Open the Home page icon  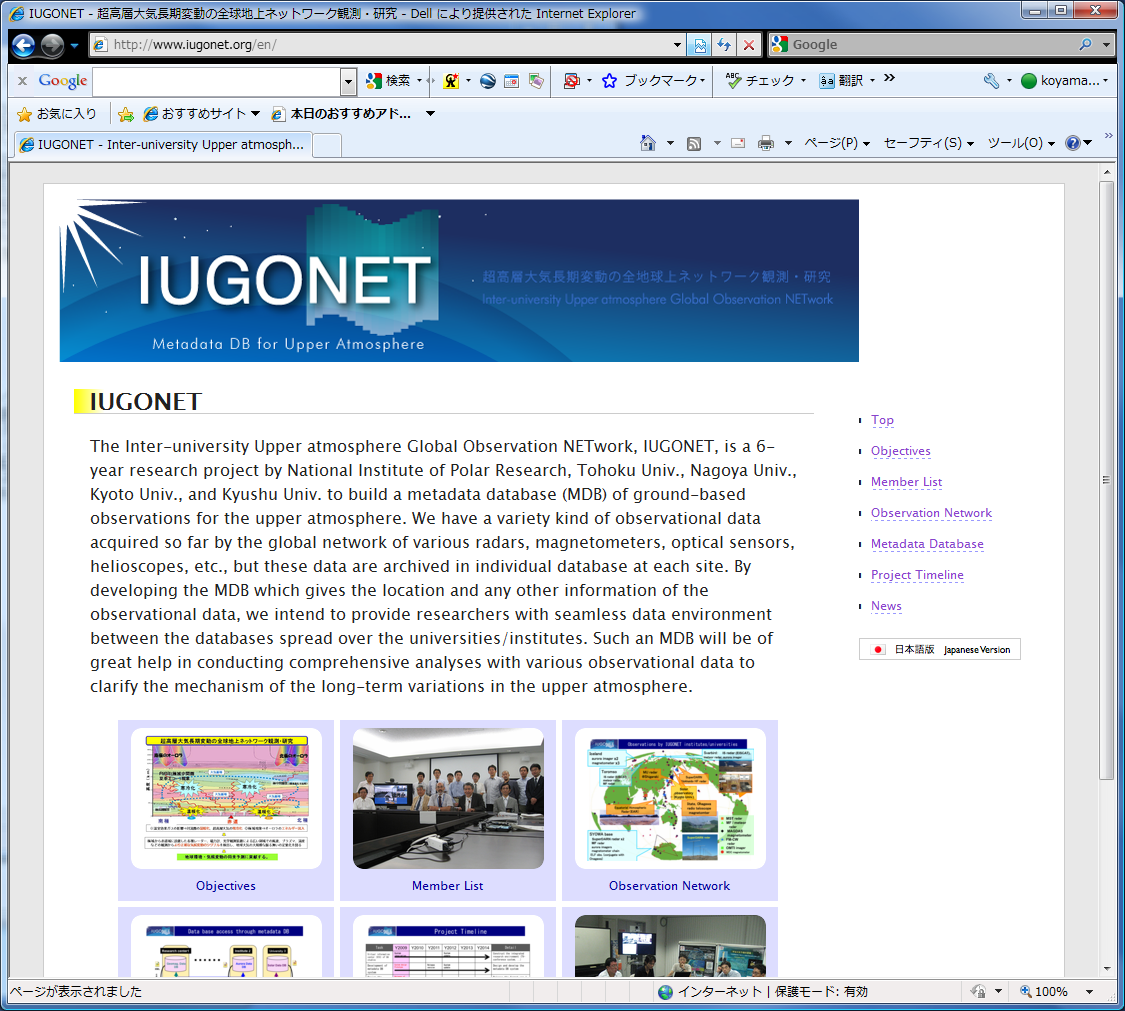[648, 143]
